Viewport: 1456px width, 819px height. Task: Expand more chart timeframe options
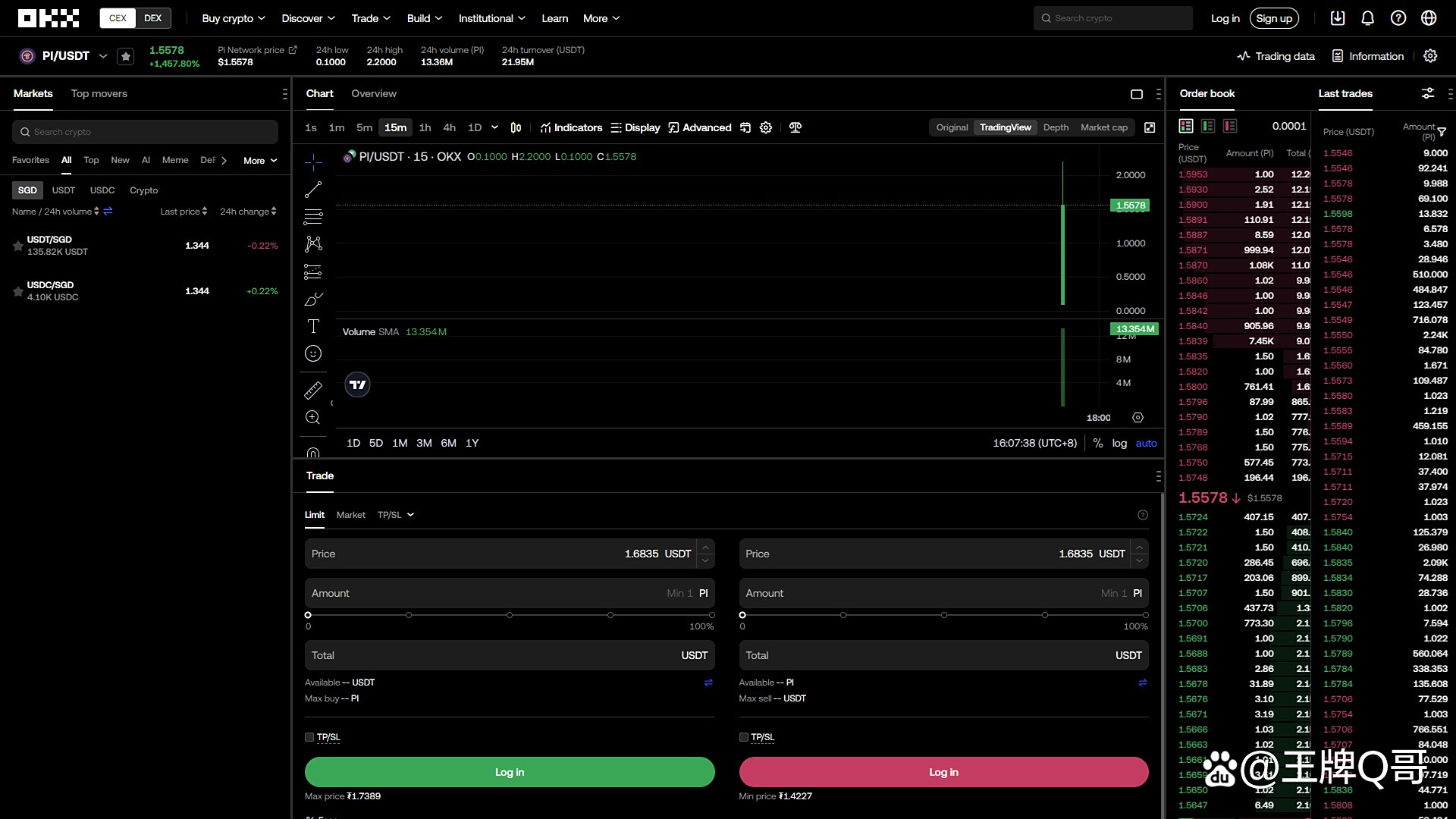pyautogui.click(x=494, y=127)
